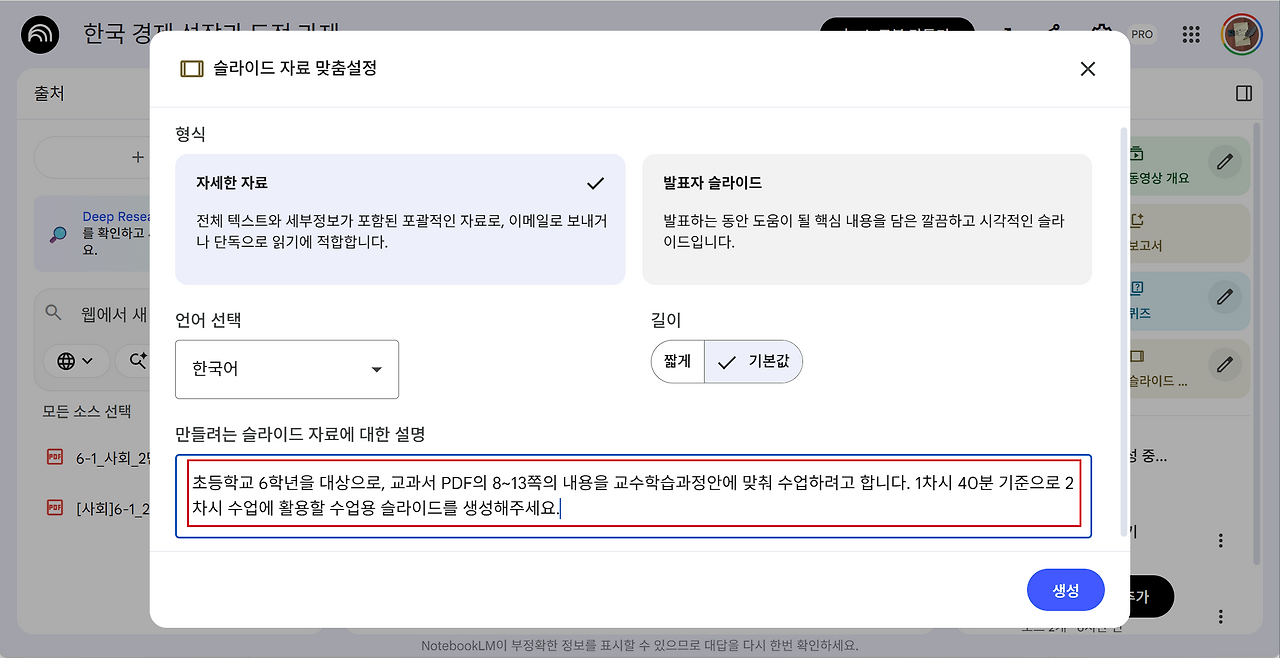Viewport: 1280px width, 658px height.
Task: Click the 출처 panel heading
Action: coord(49,93)
